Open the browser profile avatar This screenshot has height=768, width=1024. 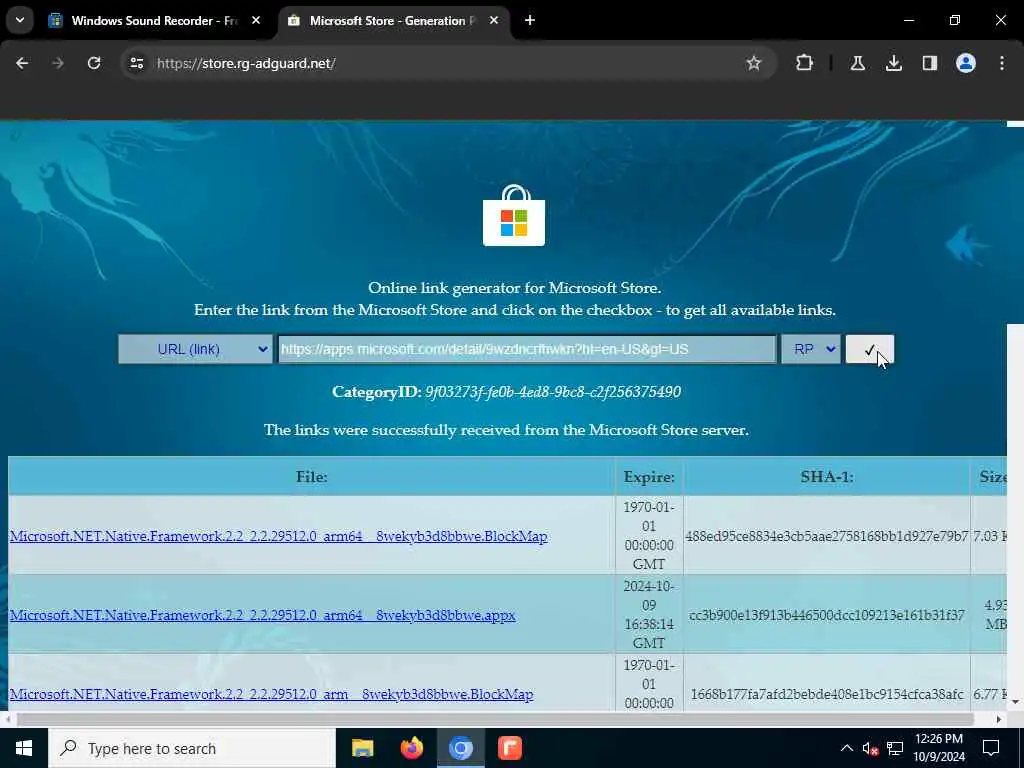point(965,63)
